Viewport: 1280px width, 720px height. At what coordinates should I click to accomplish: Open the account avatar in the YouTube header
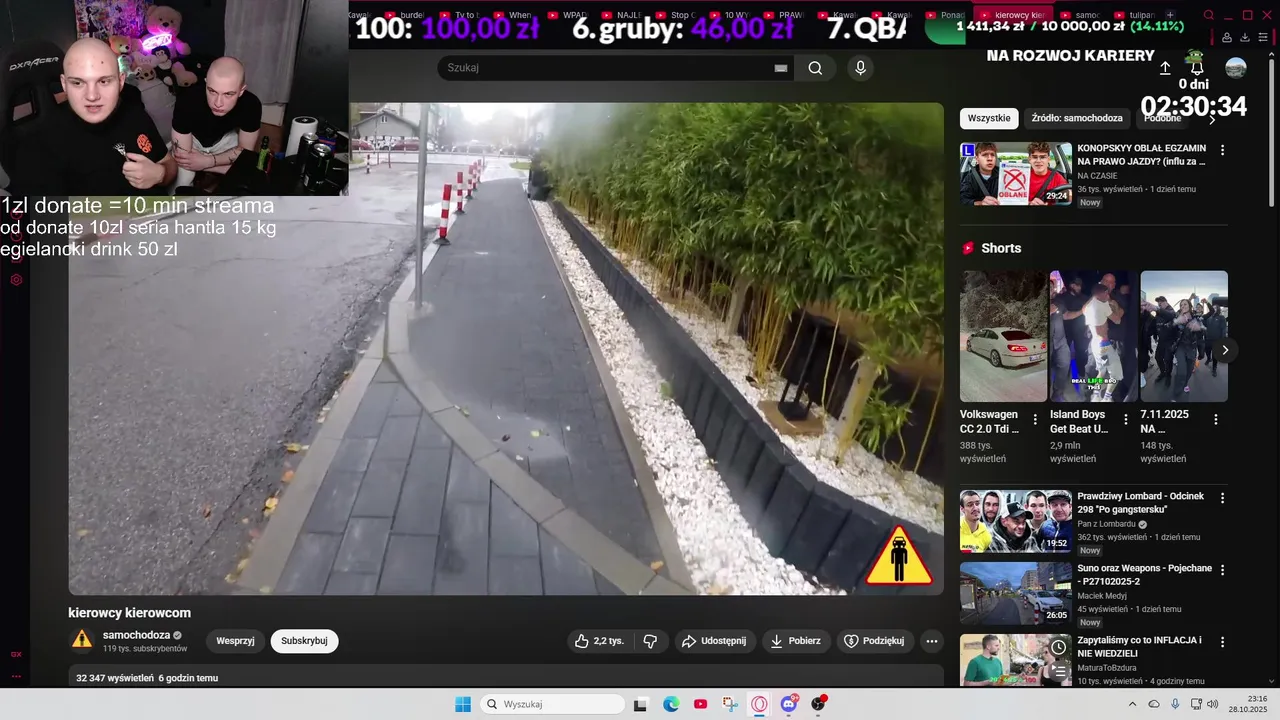tap(1236, 67)
